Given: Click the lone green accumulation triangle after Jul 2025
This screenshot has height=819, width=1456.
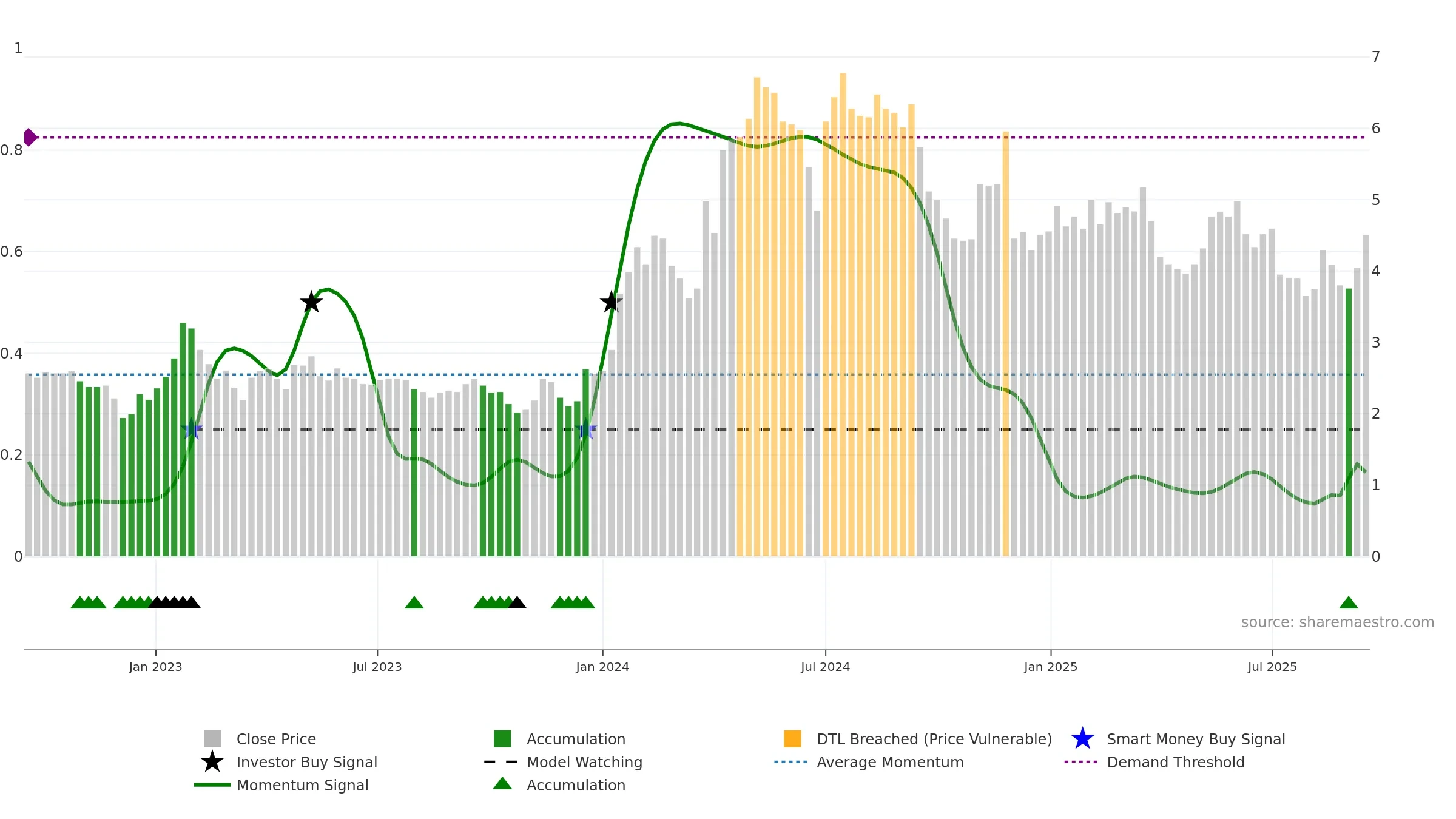Looking at the screenshot, I should coord(1349,602).
